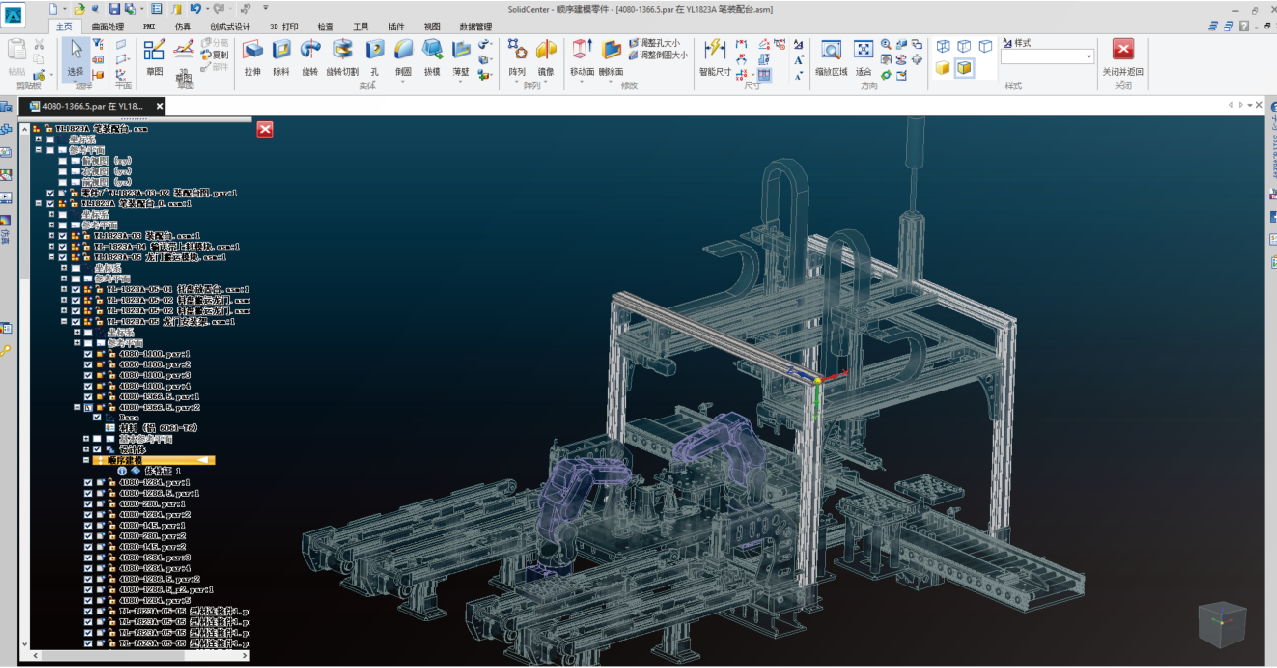Viewport: 1277px width, 668px height.
Task: Collapse the YL1823A-05 龙门搬运模块 tree node
Action: (x=51, y=257)
